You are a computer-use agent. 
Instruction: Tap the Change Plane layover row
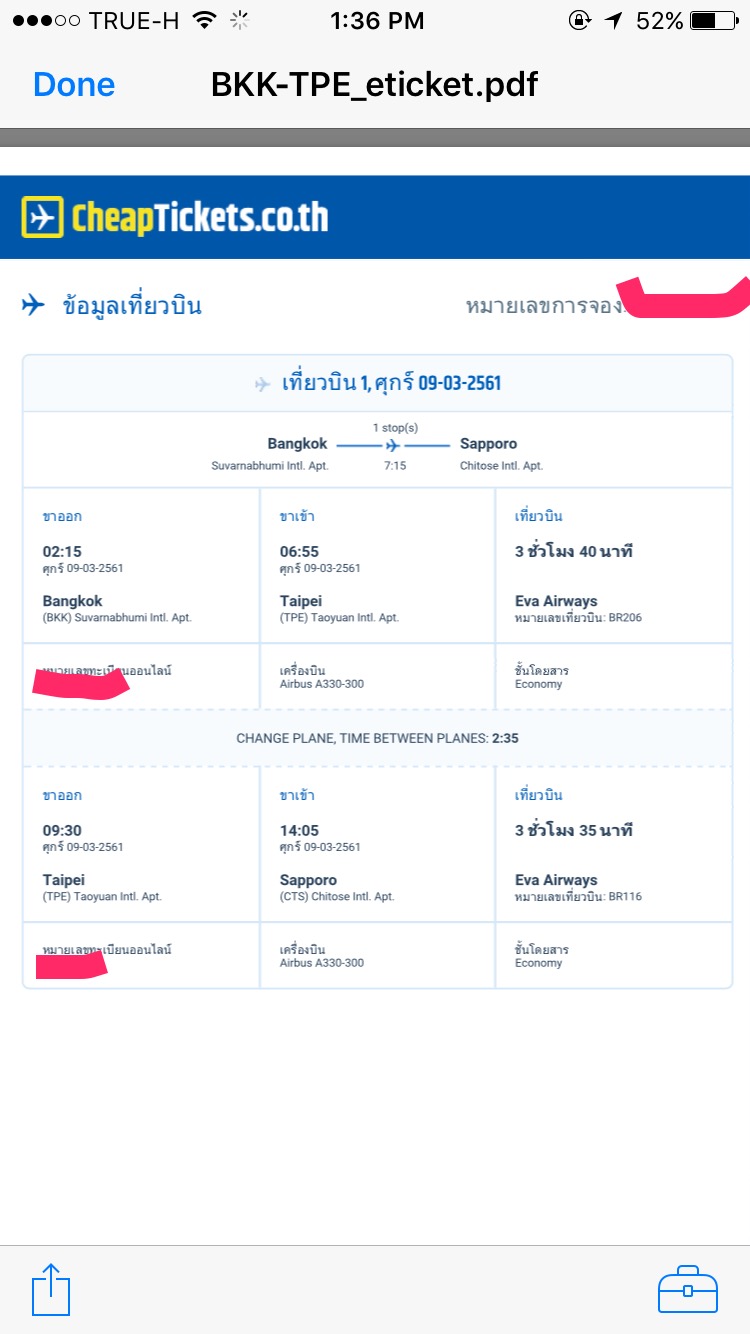(377, 738)
